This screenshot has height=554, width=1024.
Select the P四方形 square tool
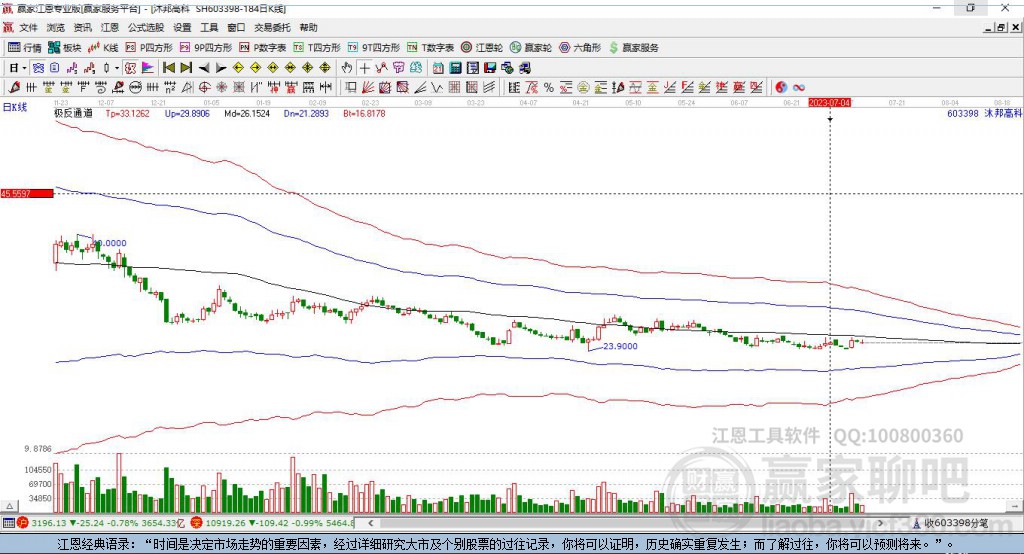coord(149,48)
